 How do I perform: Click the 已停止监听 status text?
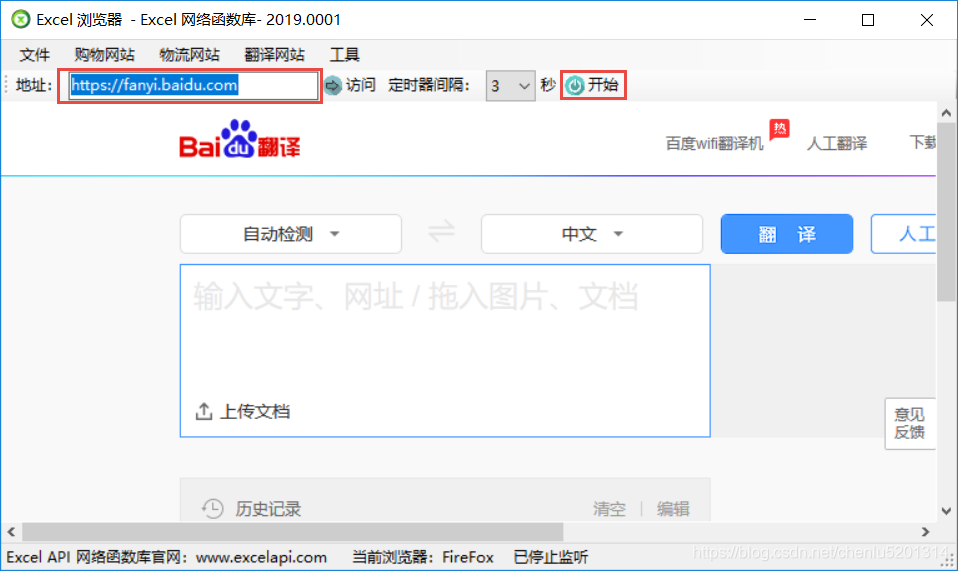[x=550, y=557]
